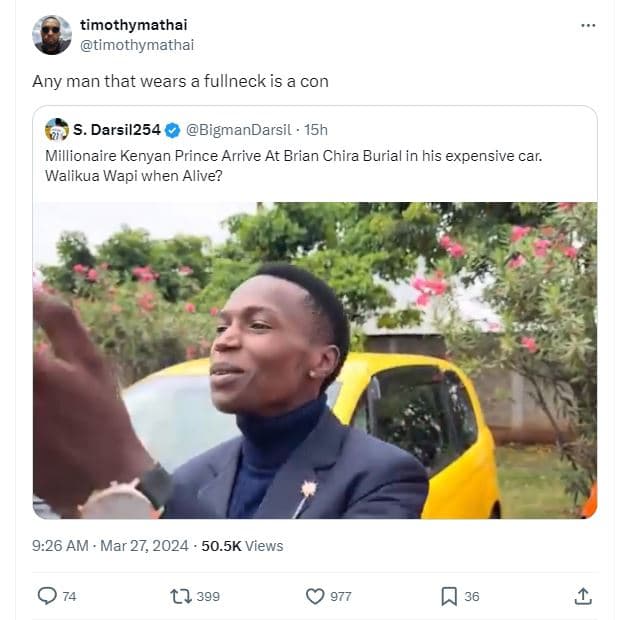Viewport: 620px width, 620px height.
Task: Open the bold timothymathai display name
Action: coord(132,25)
